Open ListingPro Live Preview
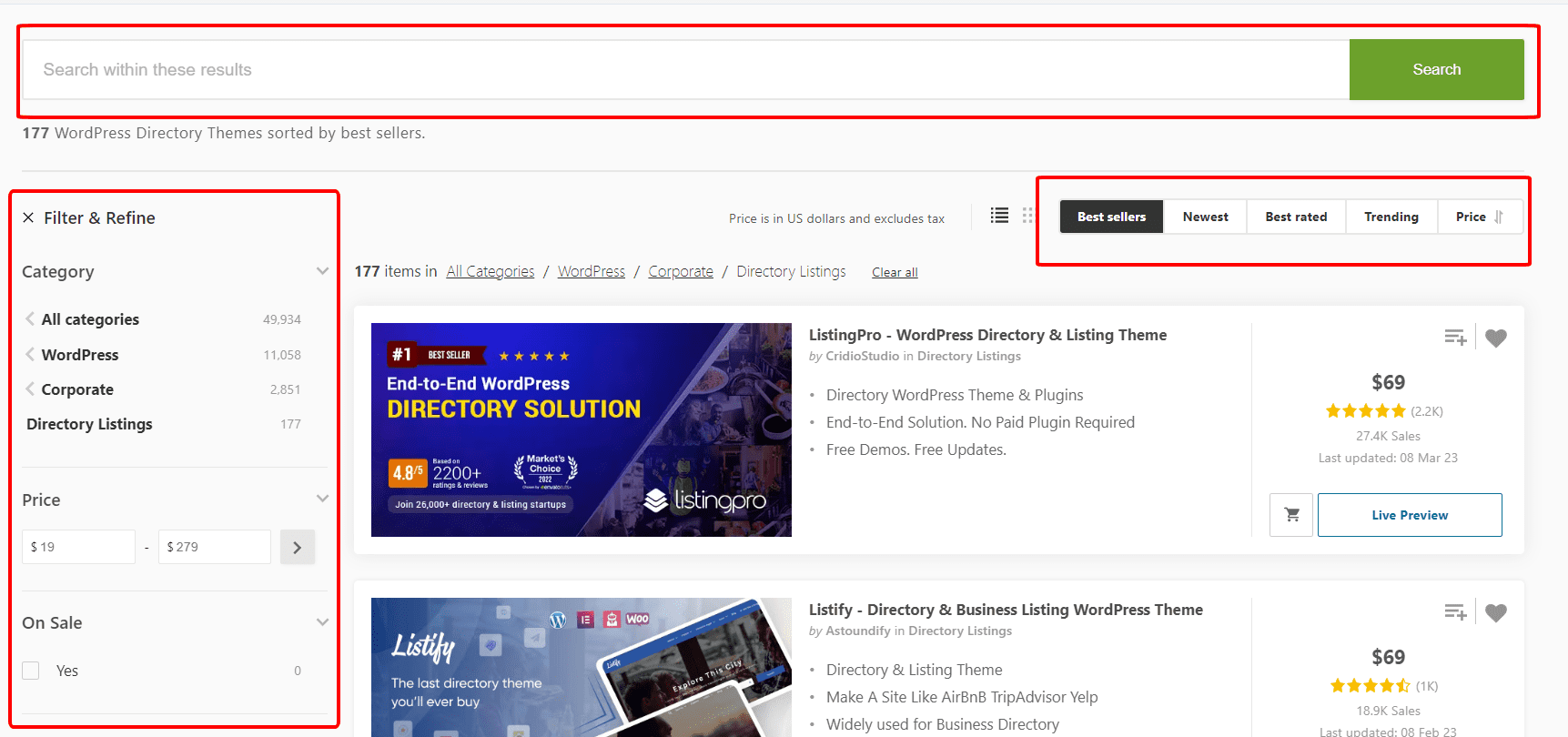1568x737 pixels. (x=1409, y=515)
